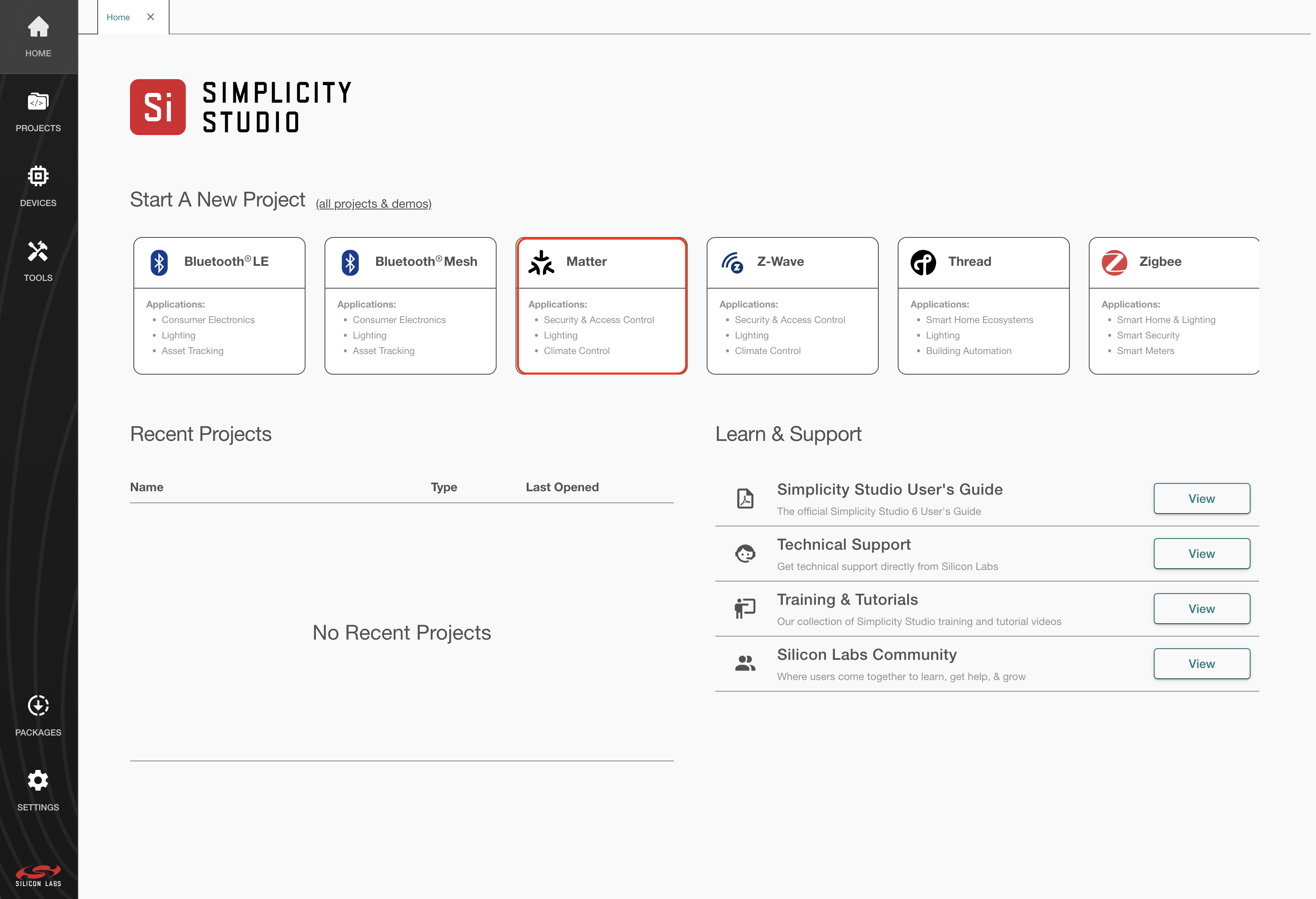
Task: Open the Devices panel from sidebar
Action: pyautogui.click(x=37, y=184)
